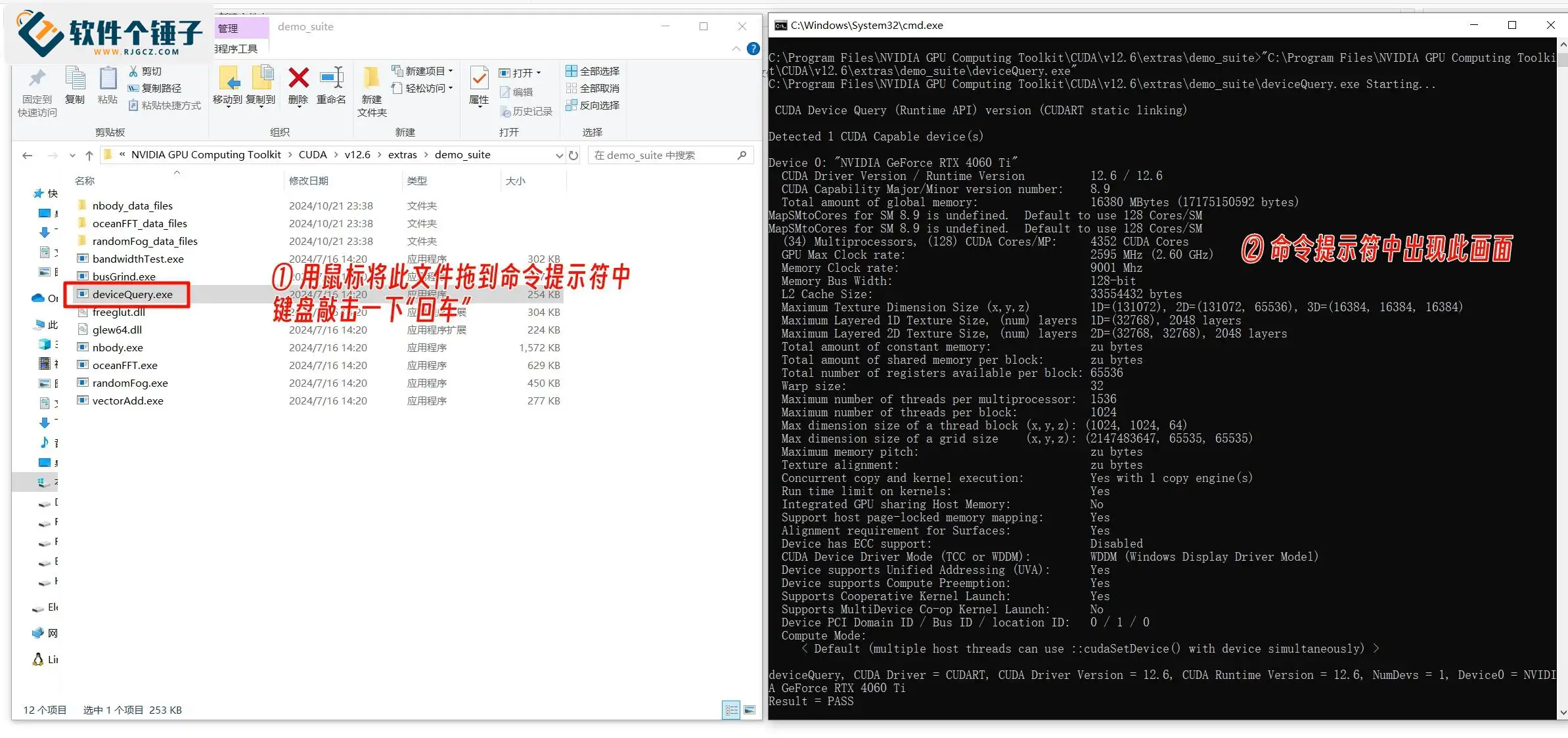Click the extras breadcrumb segment

point(403,155)
